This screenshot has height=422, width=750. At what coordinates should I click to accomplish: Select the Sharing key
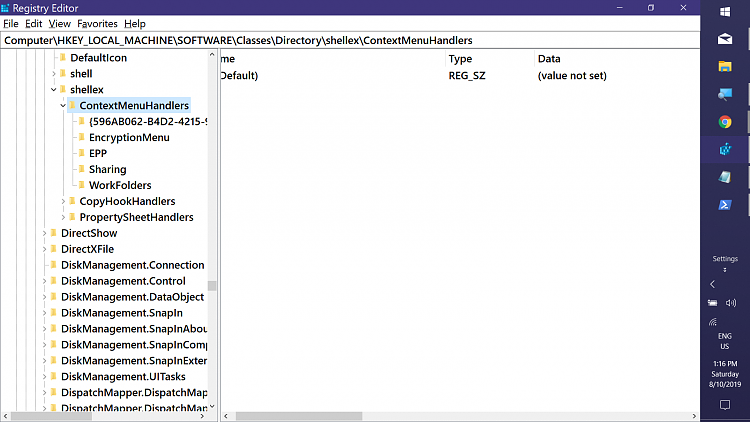point(108,169)
